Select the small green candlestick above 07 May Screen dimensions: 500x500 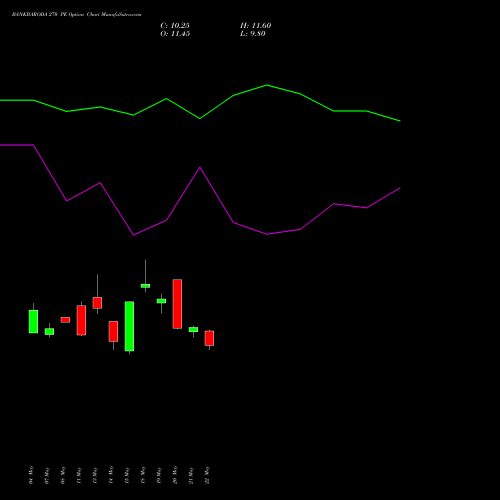(49, 331)
